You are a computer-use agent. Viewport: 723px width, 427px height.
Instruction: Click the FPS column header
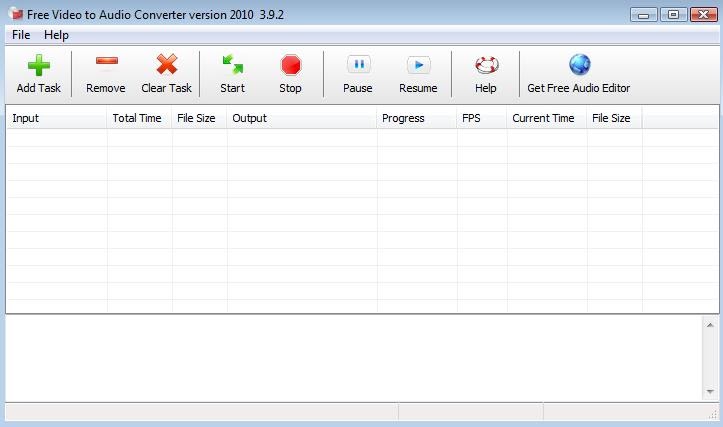tap(482, 118)
